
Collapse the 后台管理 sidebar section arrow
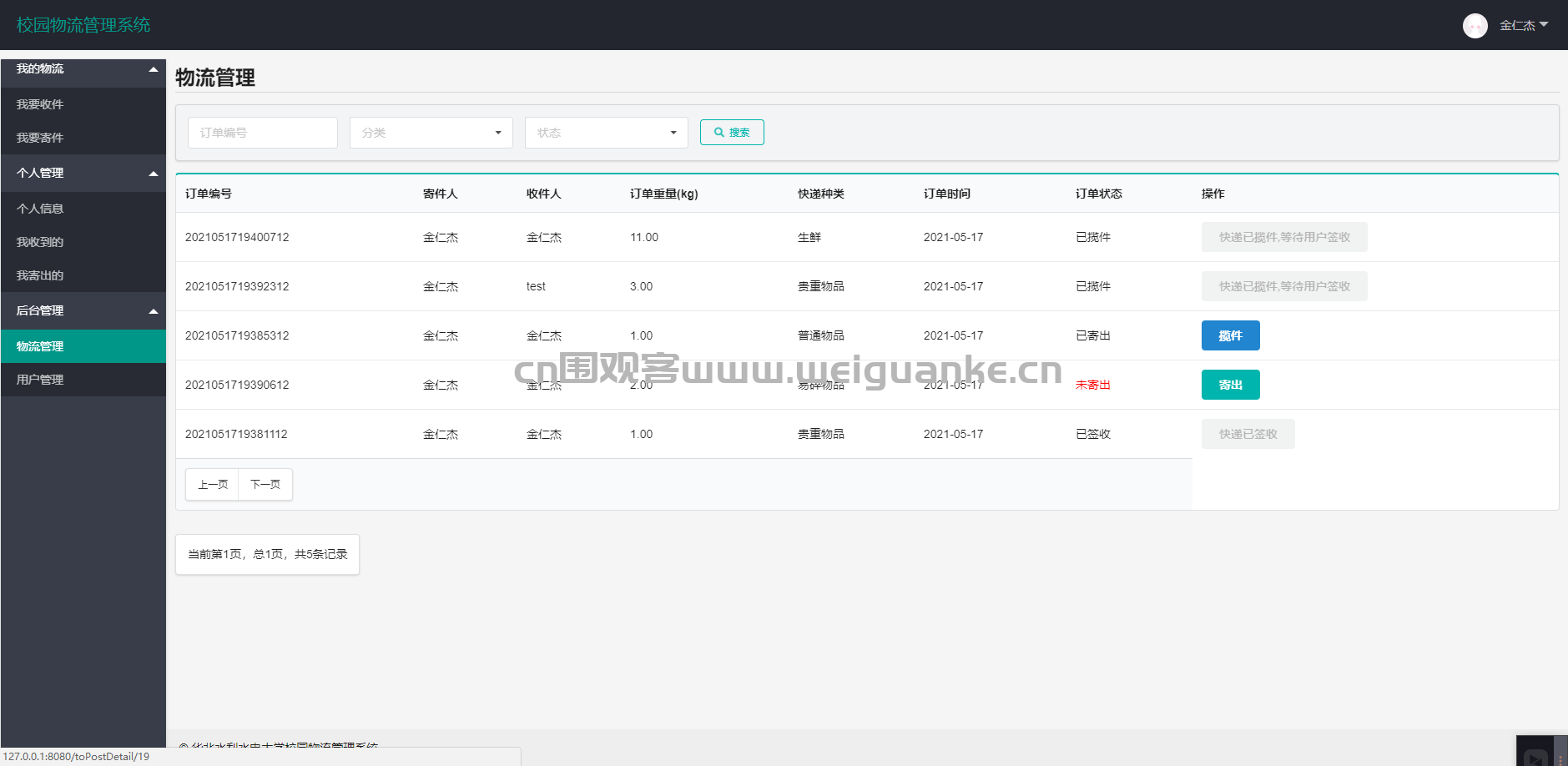(154, 311)
